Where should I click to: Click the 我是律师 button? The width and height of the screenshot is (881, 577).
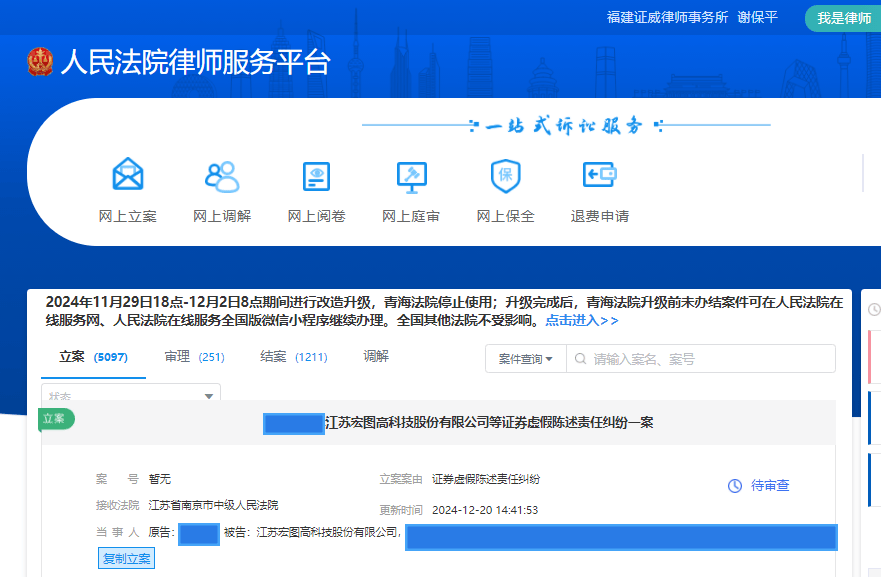(844, 18)
